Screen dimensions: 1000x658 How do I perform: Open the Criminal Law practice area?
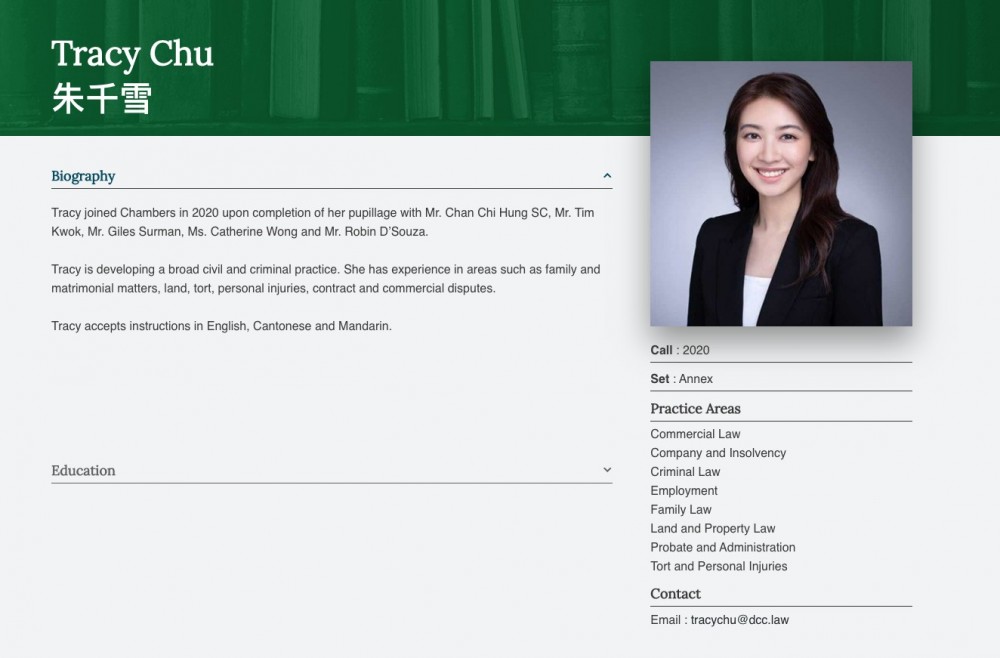pos(685,472)
